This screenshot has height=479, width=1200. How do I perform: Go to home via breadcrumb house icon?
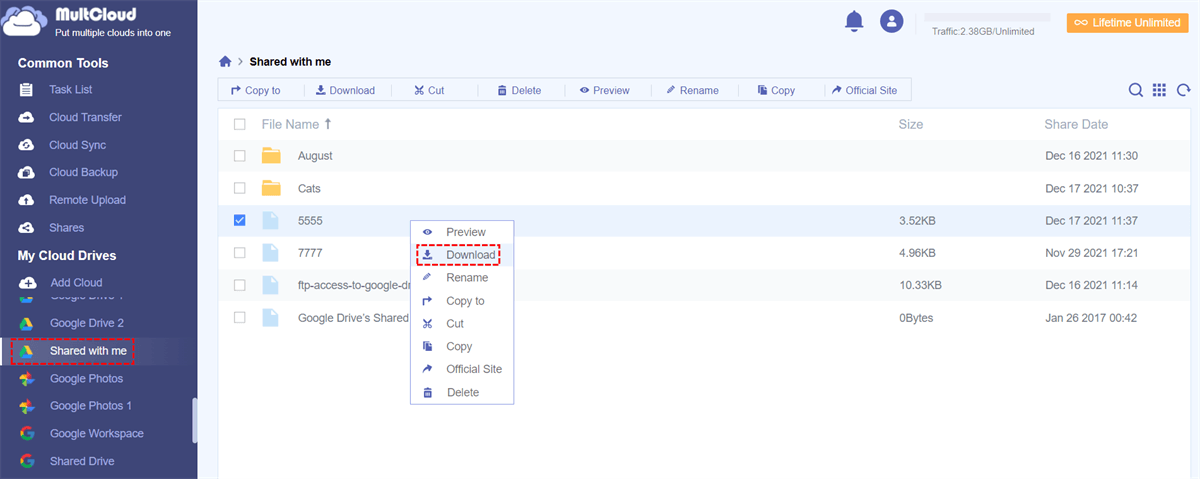click(x=226, y=62)
